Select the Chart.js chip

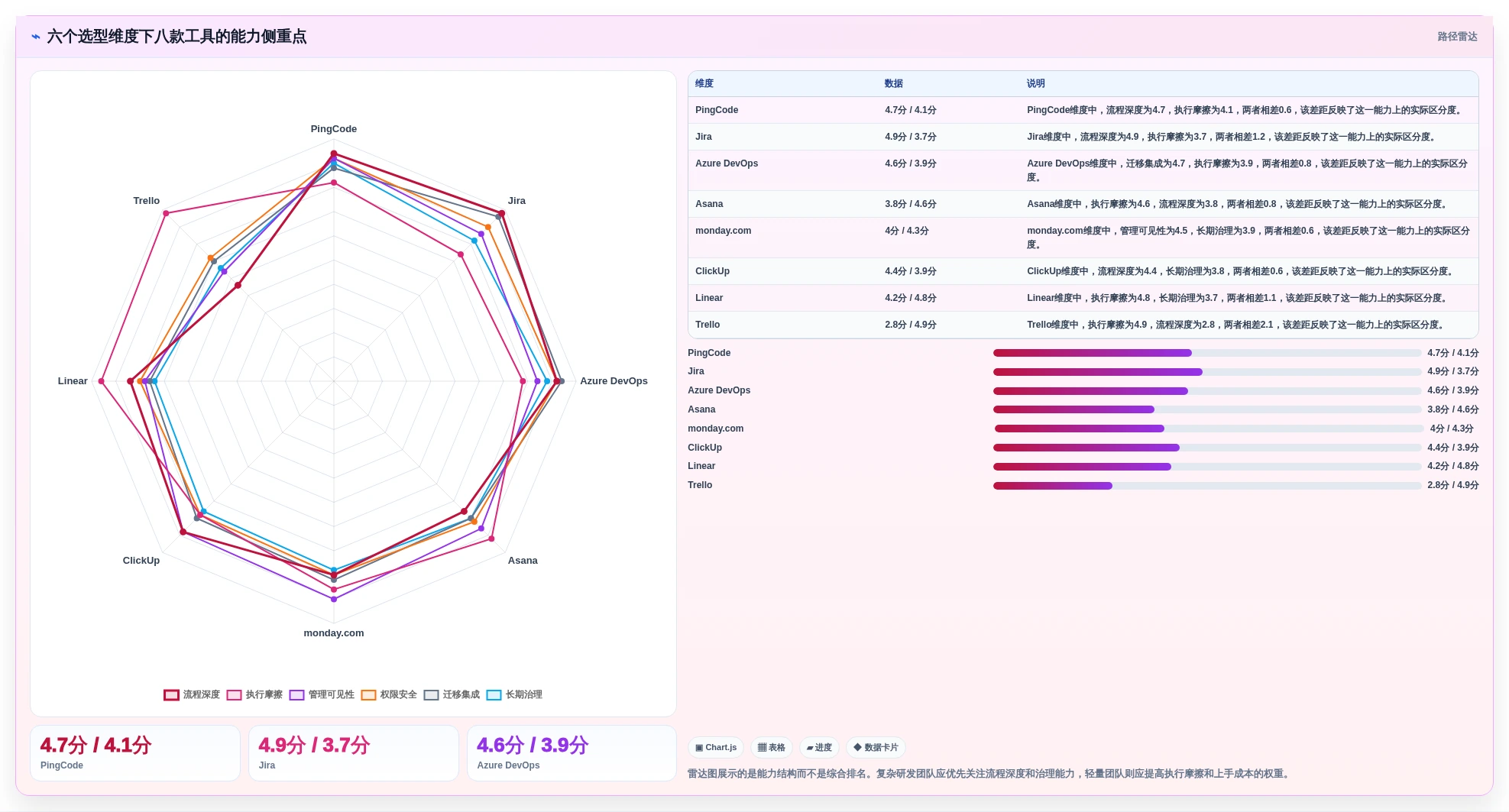(716, 747)
